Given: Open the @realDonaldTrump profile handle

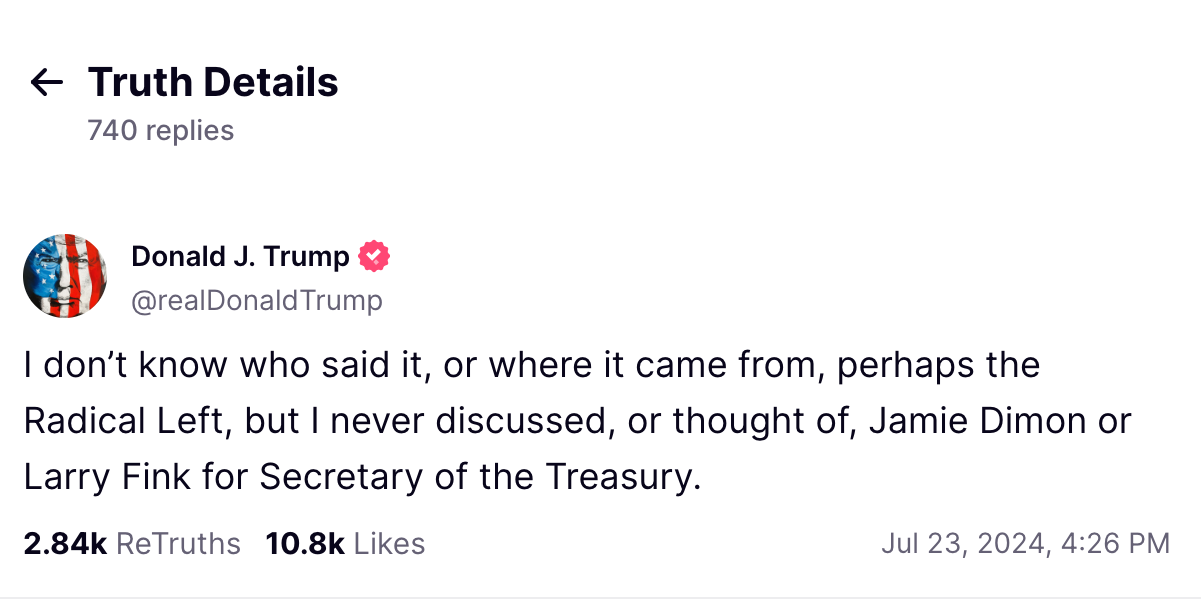Looking at the screenshot, I should [x=256, y=300].
